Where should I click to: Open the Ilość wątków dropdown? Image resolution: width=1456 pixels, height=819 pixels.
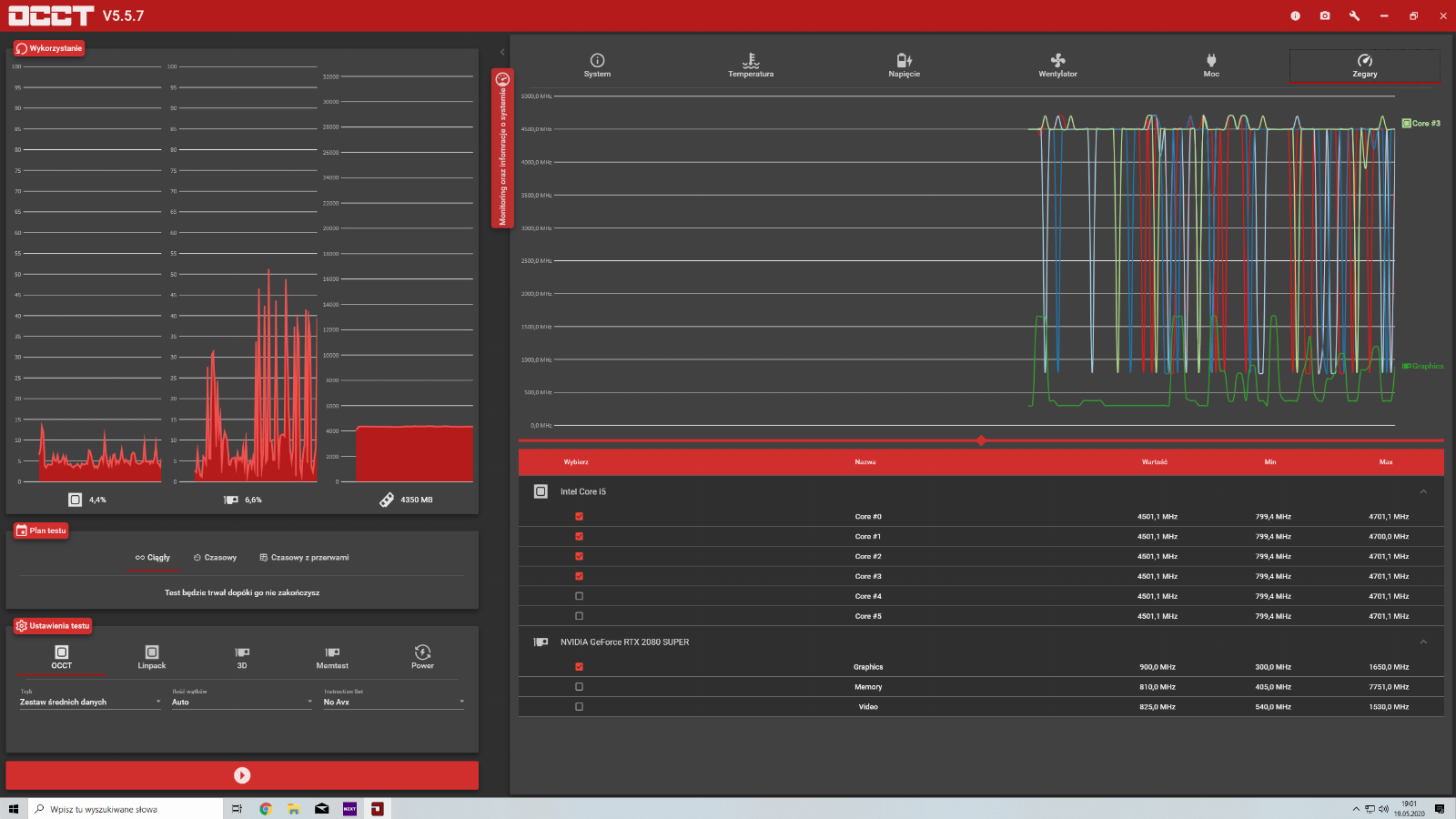tap(242, 702)
